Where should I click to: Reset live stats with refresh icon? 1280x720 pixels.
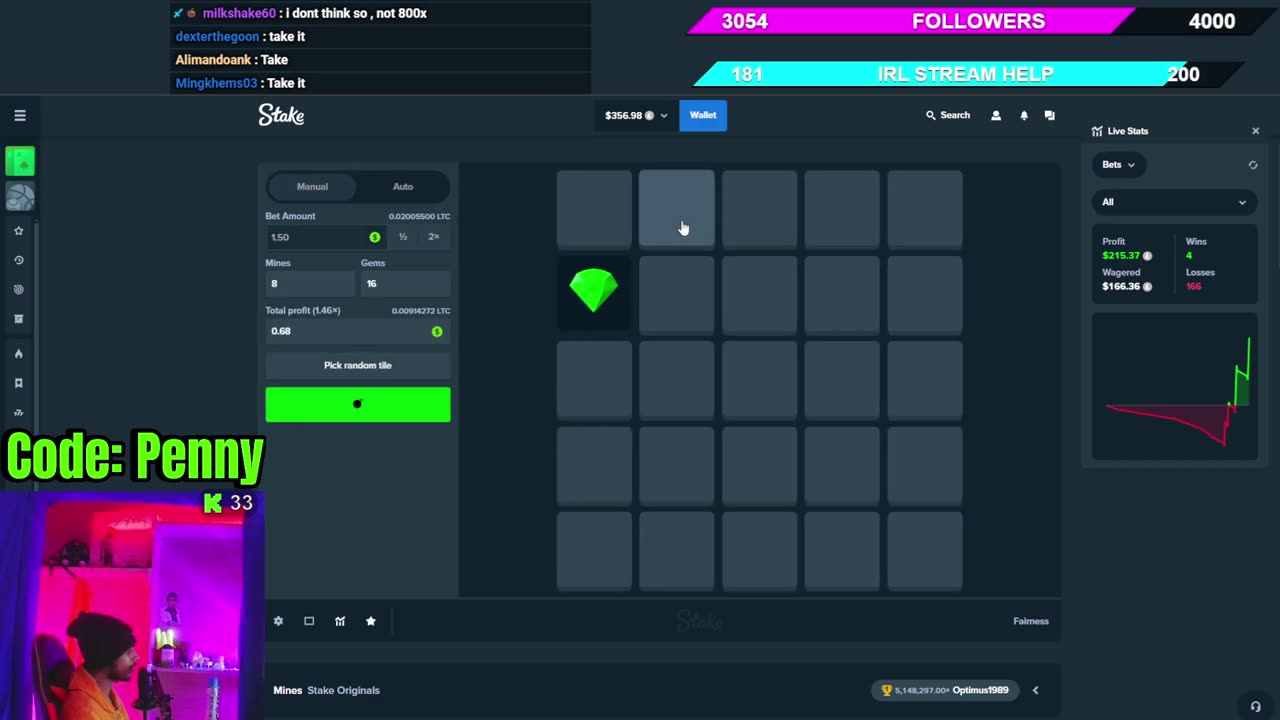coord(1253,165)
